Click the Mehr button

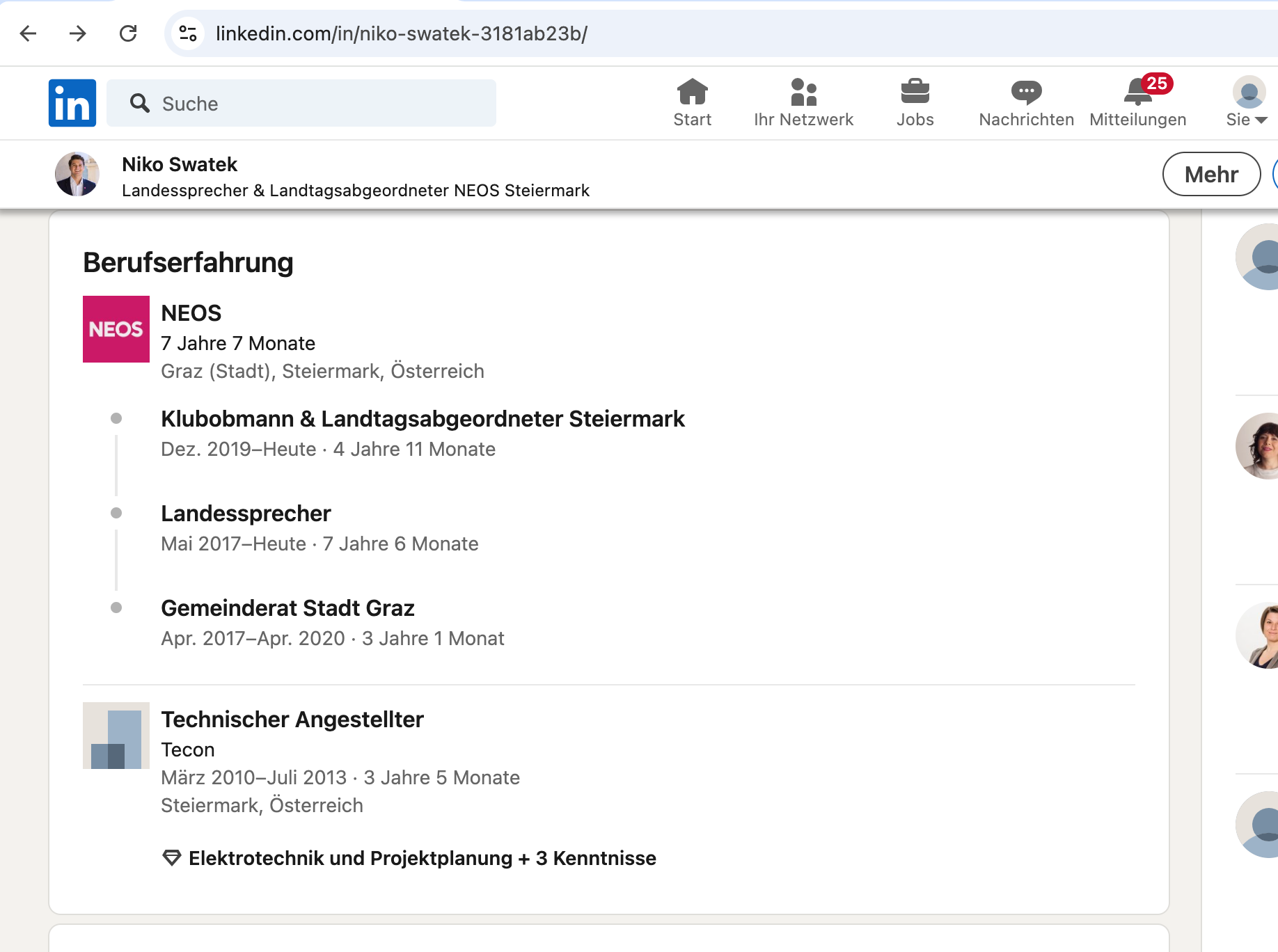(x=1212, y=174)
